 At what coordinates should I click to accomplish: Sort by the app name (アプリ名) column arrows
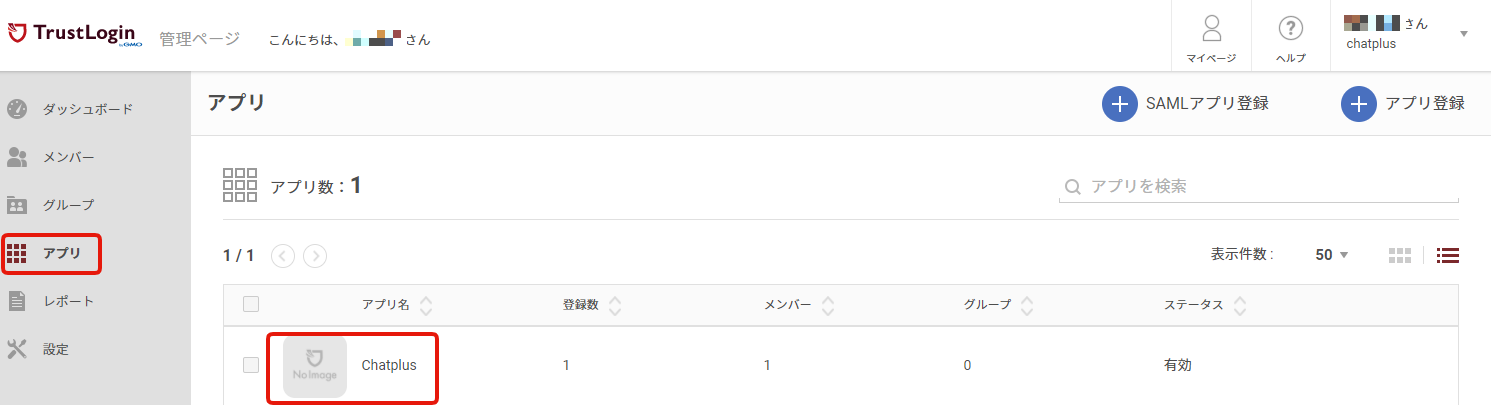(426, 305)
